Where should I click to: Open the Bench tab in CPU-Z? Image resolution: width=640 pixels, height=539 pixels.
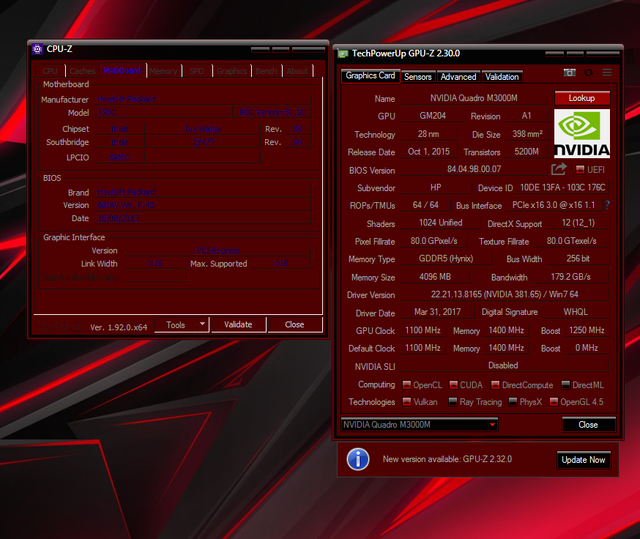pyautogui.click(x=266, y=71)
